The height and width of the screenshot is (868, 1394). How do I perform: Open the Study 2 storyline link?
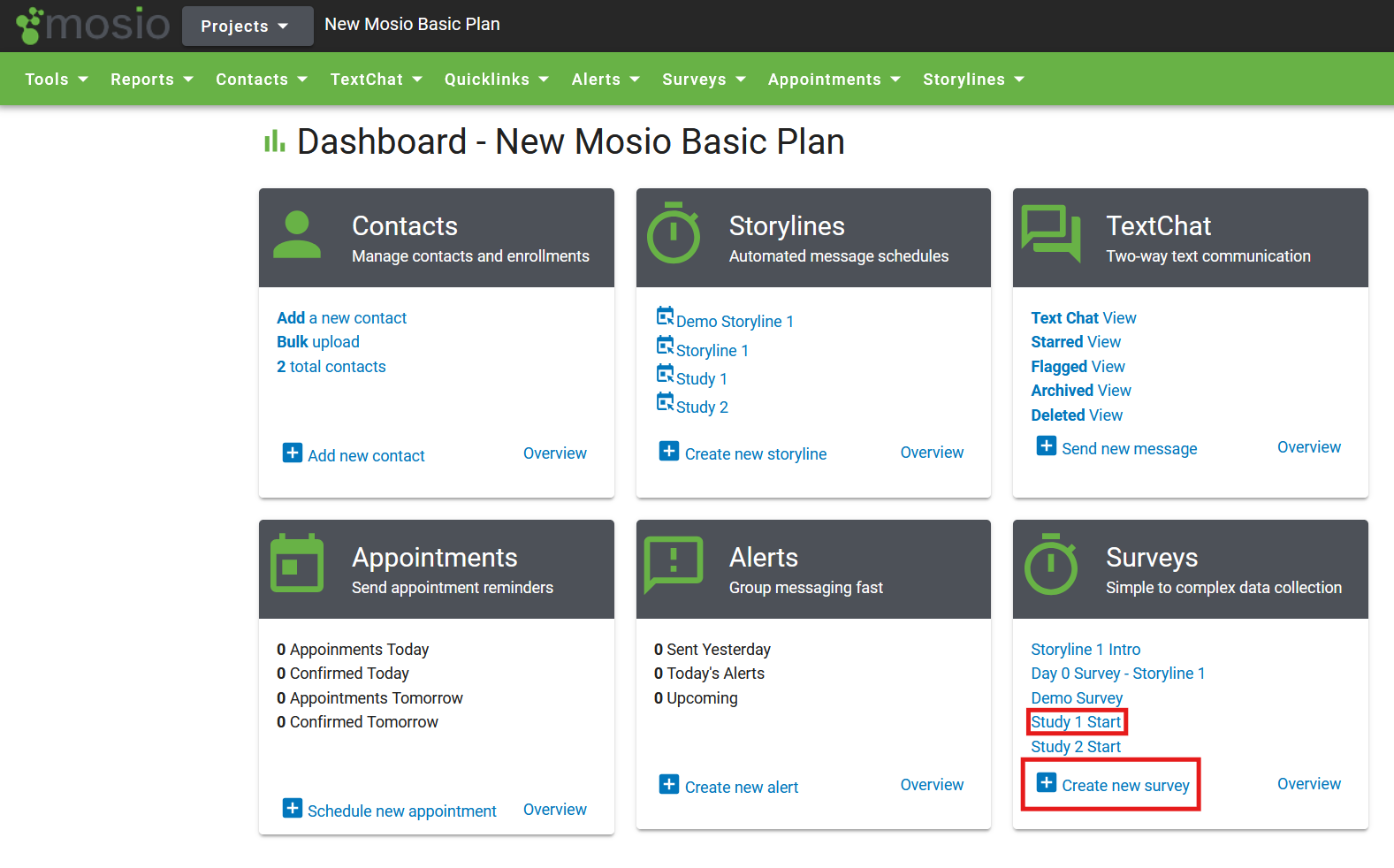point(702,407)
